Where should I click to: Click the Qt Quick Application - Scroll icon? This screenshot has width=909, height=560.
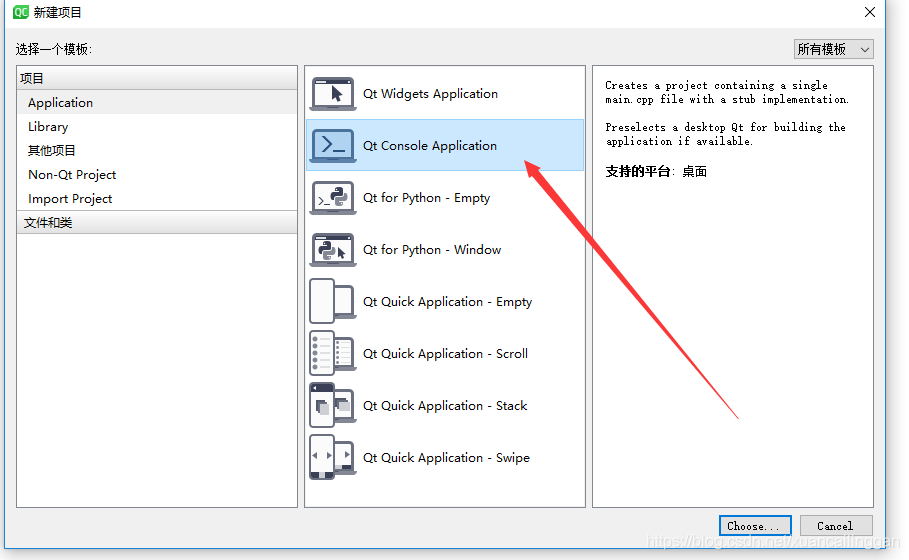pyautogui.click(x=332, y=353)
